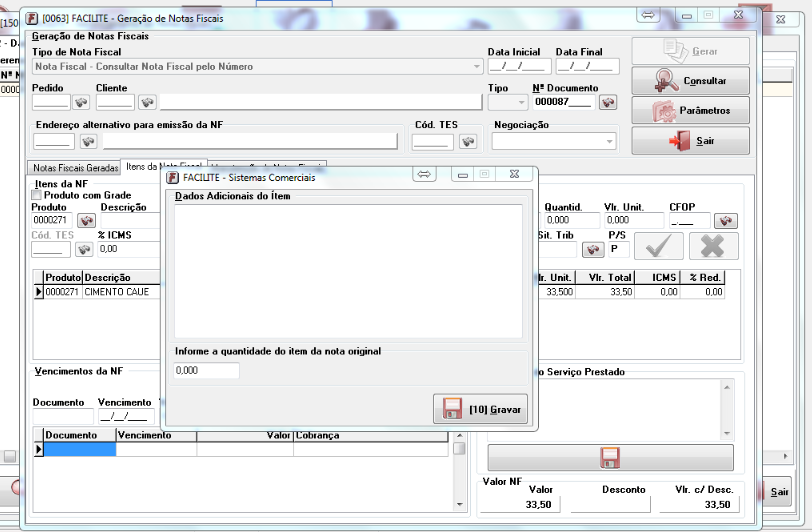Click lookup icon beside Cód. TES in header
The width and height of the screenshot is (812, 532).
coord(468,141)
